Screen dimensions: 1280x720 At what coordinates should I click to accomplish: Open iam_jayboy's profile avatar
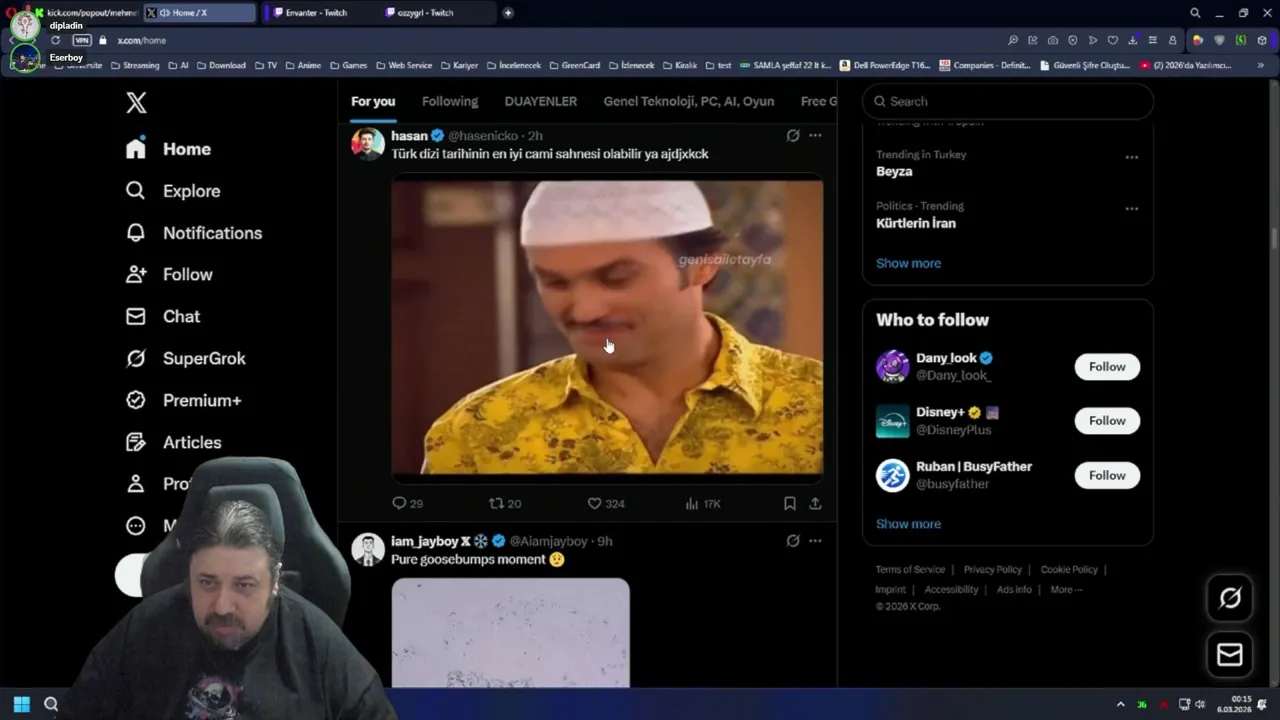coord(368,549)
